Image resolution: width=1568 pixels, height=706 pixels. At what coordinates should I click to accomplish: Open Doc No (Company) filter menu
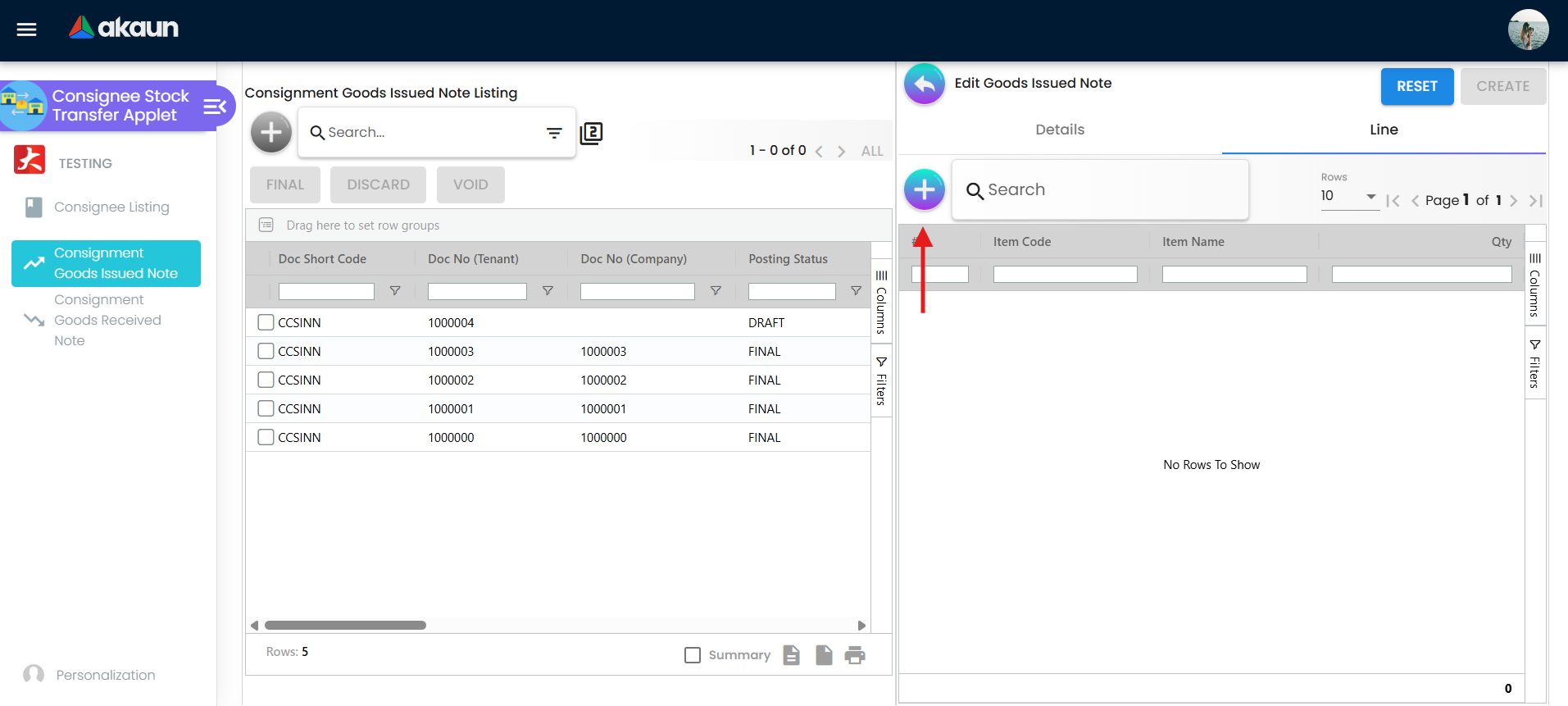coord(716,291)
